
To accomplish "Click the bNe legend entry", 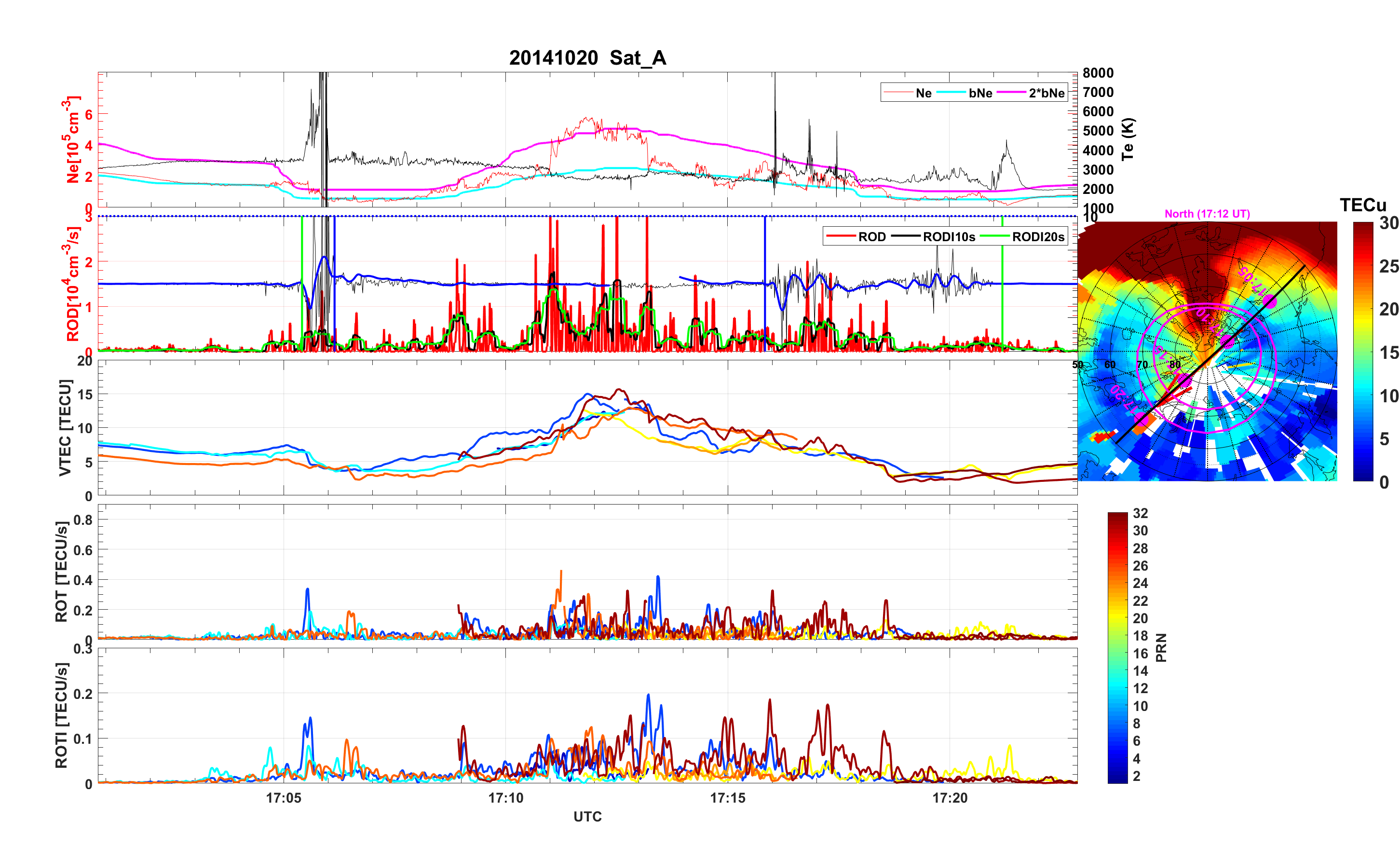I will click(x=980, y=93).
